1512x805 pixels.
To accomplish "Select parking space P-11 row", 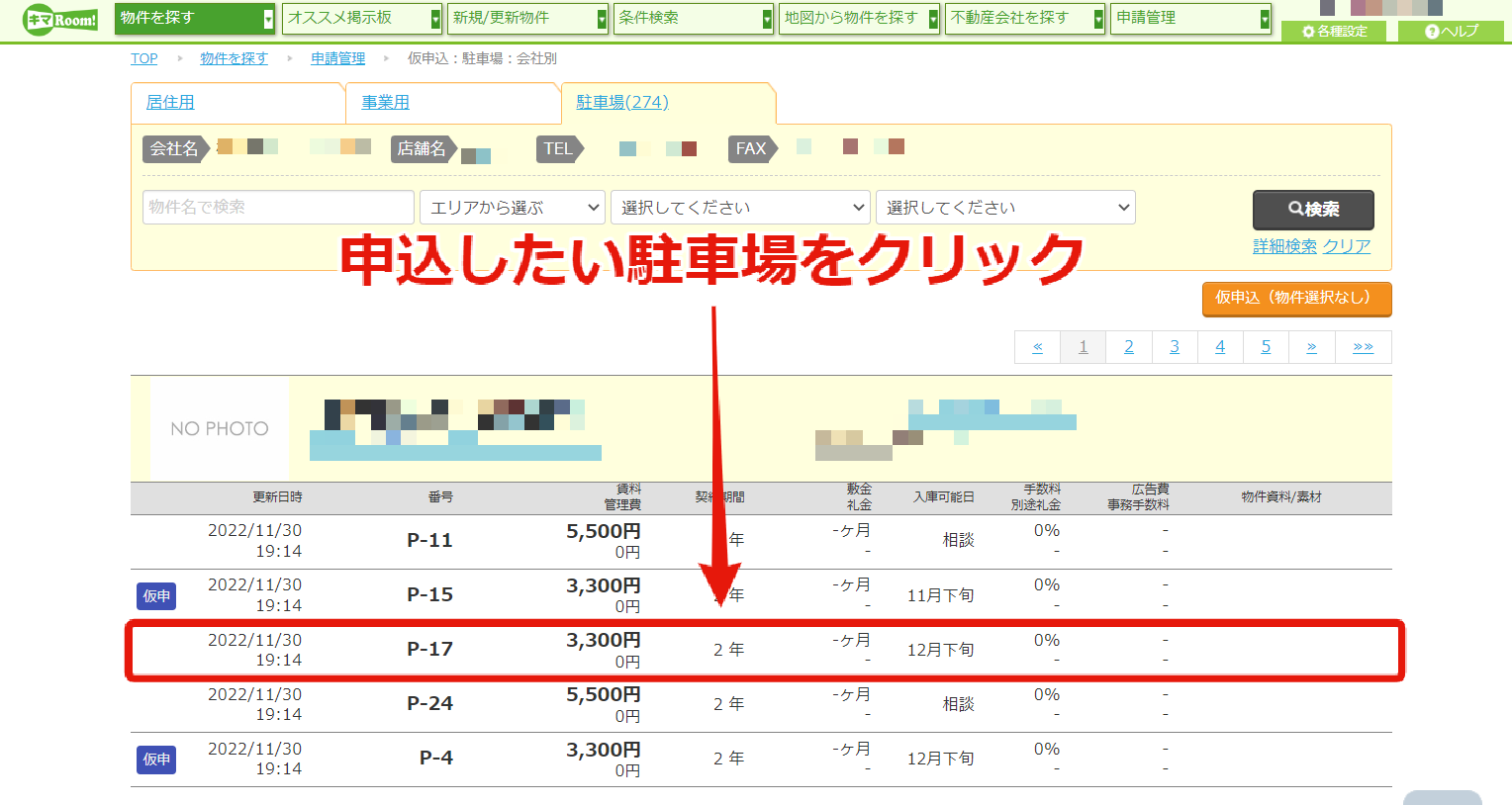I will coord(761,541).
